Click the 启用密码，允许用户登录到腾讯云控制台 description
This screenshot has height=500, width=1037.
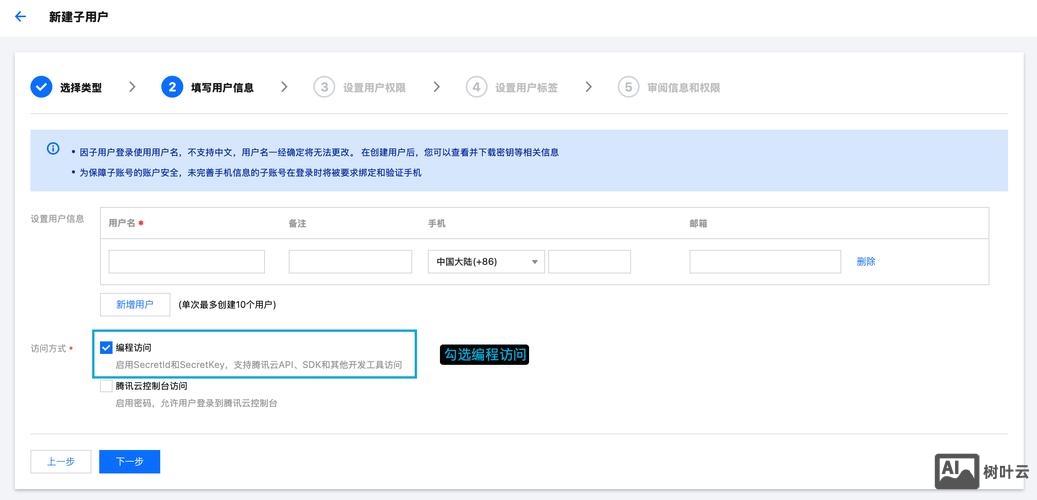pyautogui.click(x=196, y=403)
